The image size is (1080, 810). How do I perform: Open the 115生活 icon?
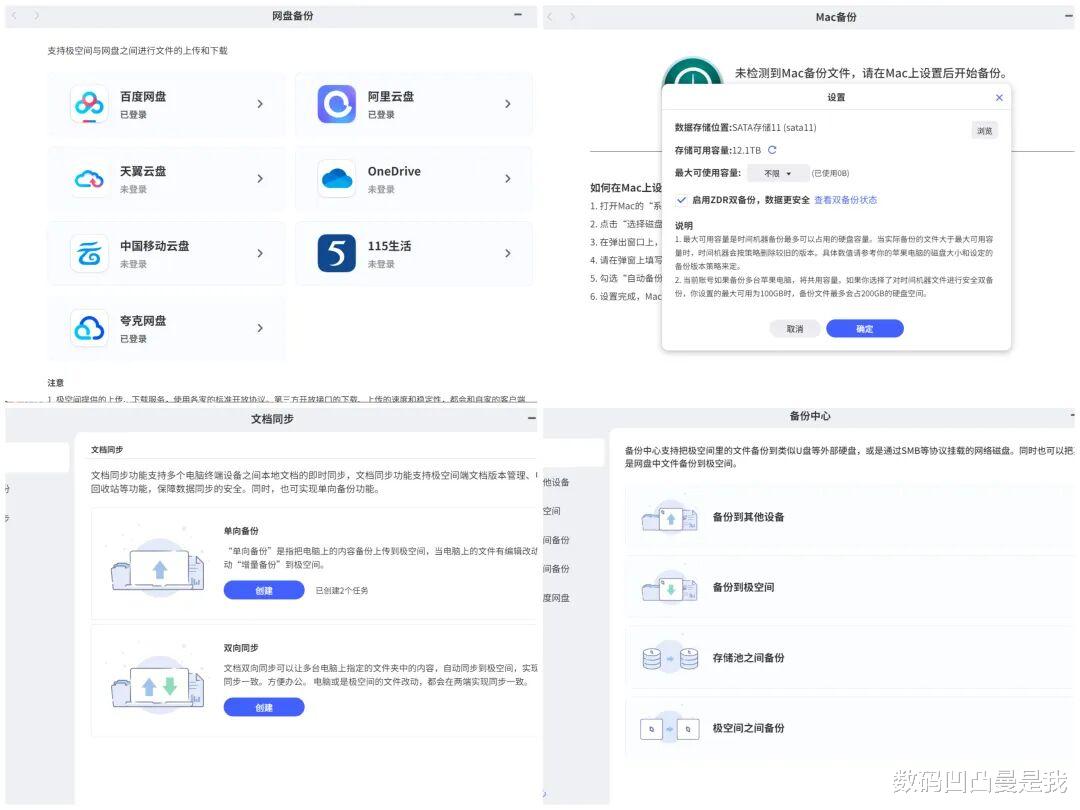(x=337, y=253)
